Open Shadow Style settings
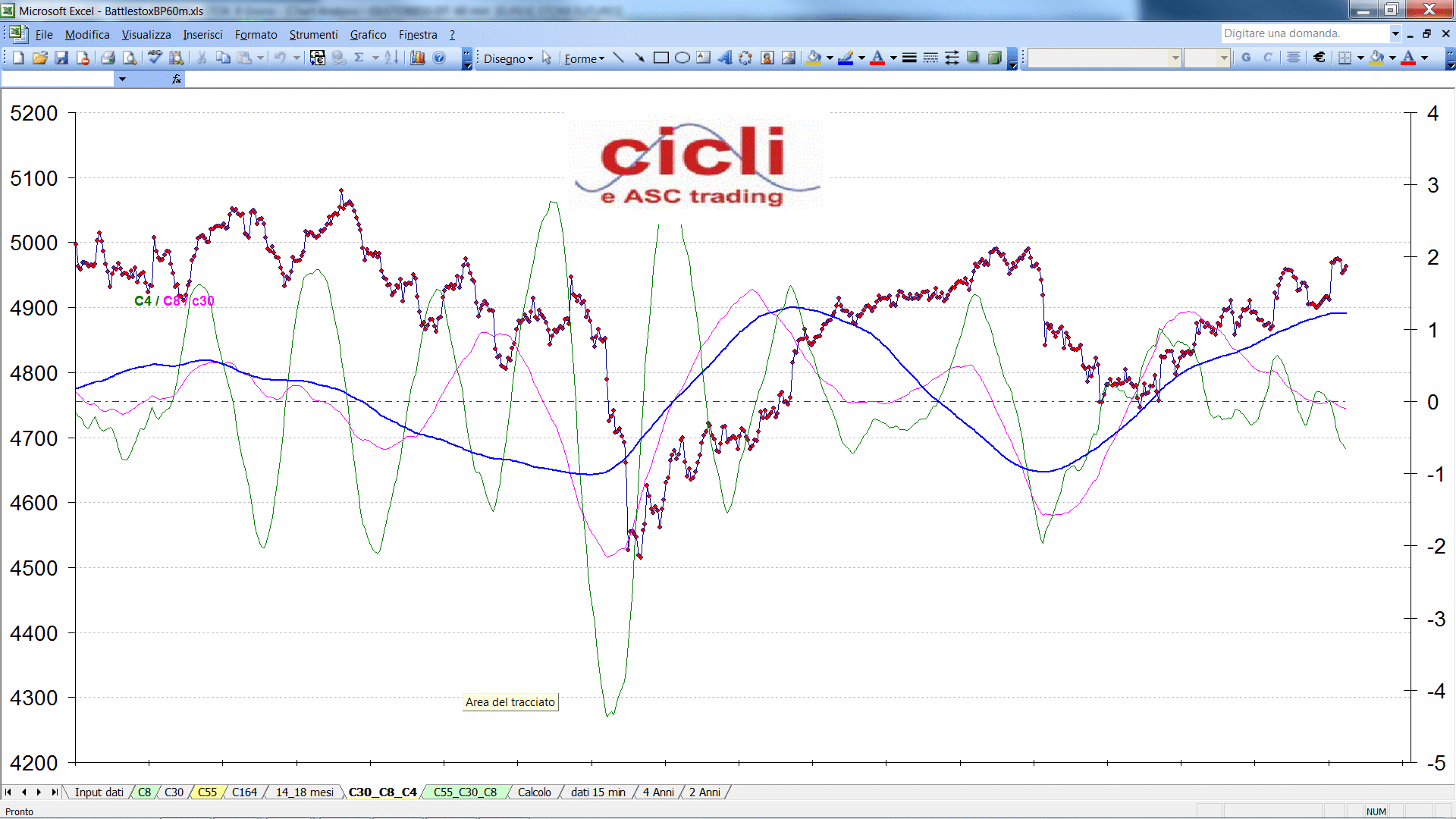1456x819 pixels. pos(973,58)
